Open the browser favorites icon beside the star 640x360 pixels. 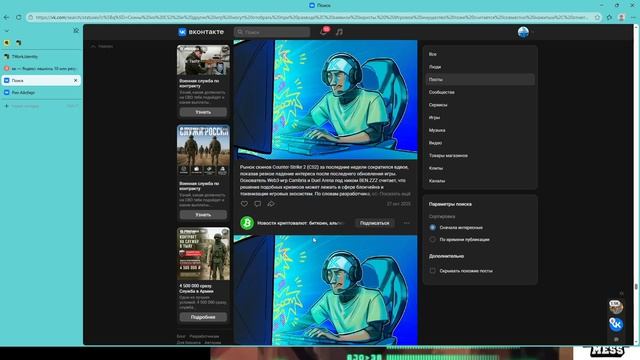coord(609,17)
